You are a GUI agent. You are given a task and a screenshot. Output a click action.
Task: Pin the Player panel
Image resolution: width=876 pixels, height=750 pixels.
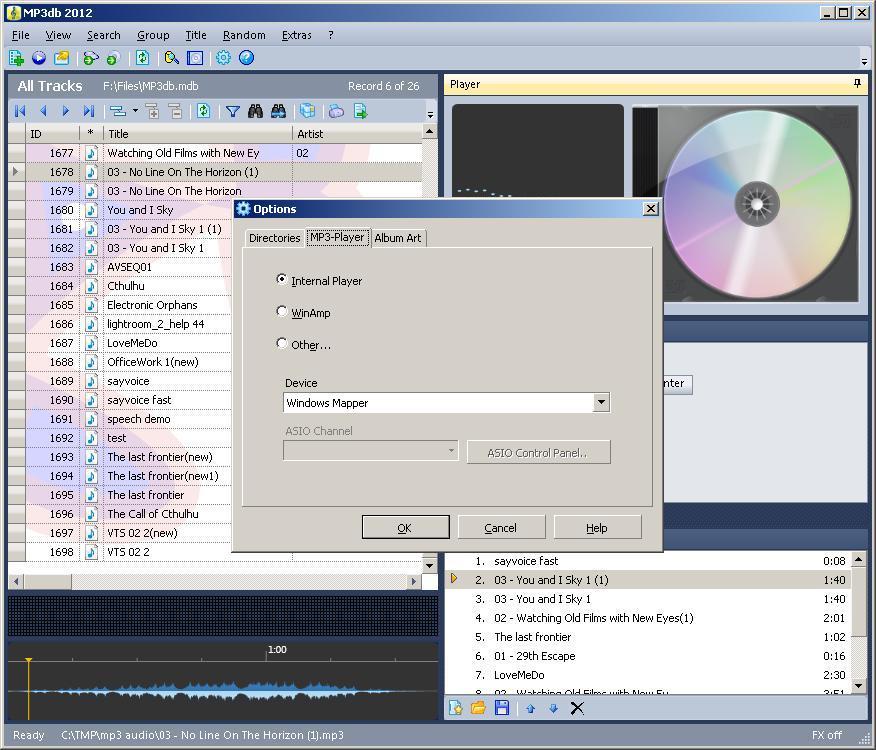(858, 84)
